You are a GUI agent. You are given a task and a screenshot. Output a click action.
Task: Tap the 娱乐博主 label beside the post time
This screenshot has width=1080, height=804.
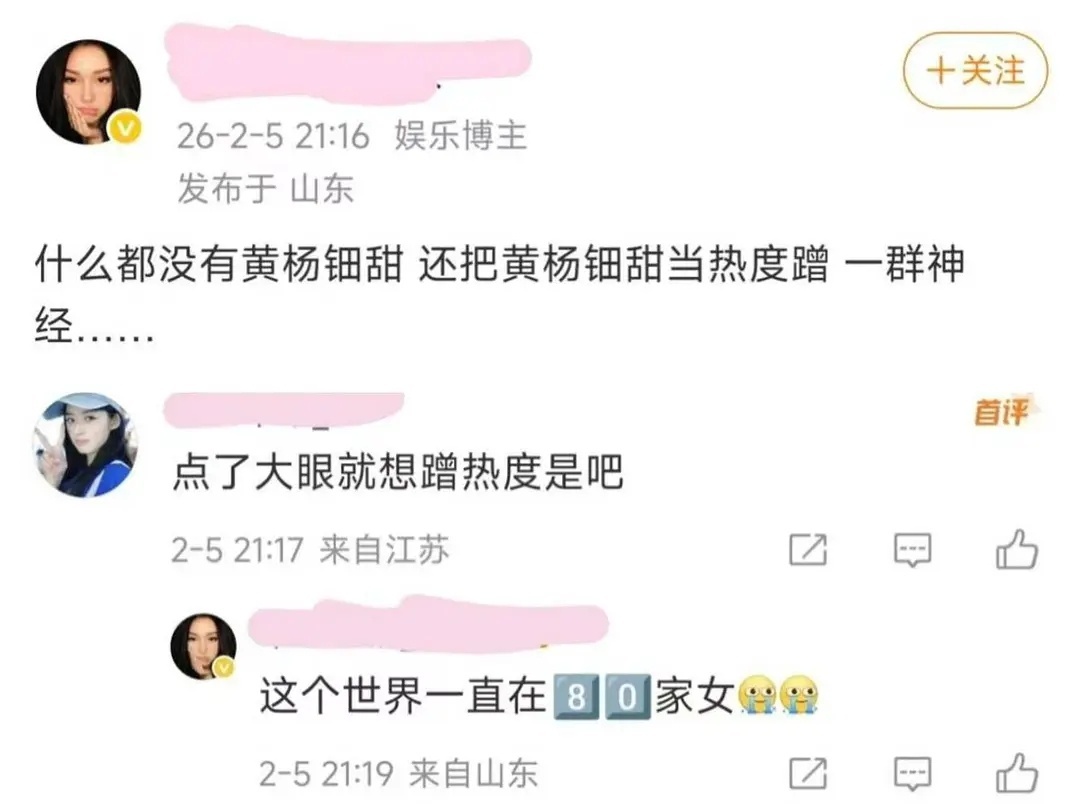pos(460,135)
